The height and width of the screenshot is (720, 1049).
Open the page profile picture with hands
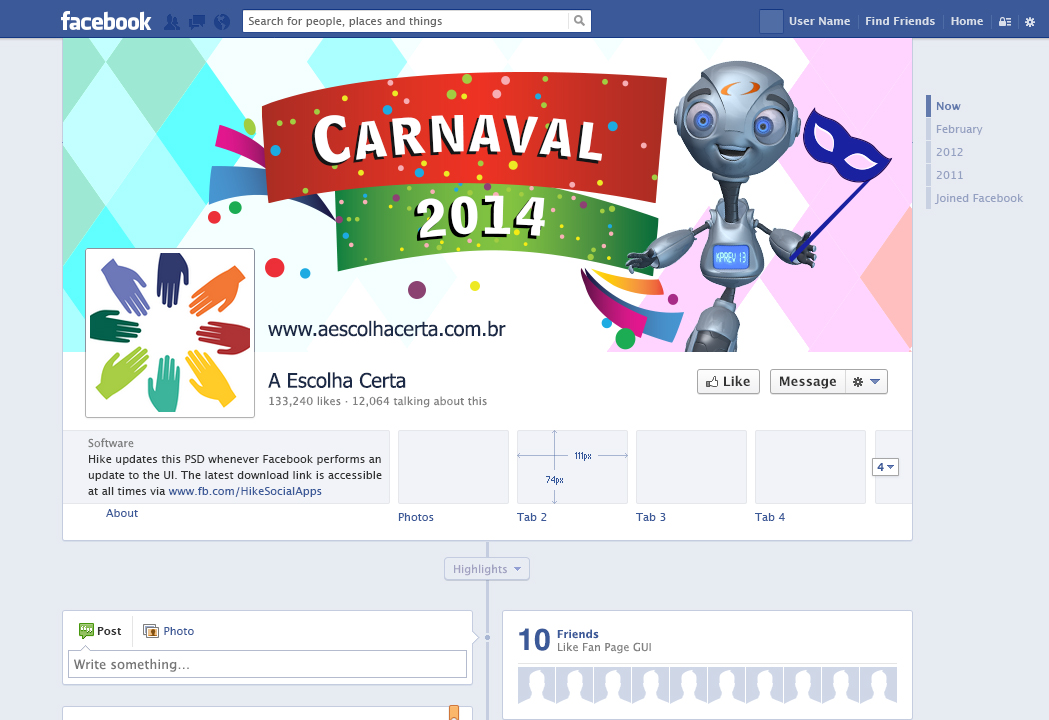tap(170, 333)
